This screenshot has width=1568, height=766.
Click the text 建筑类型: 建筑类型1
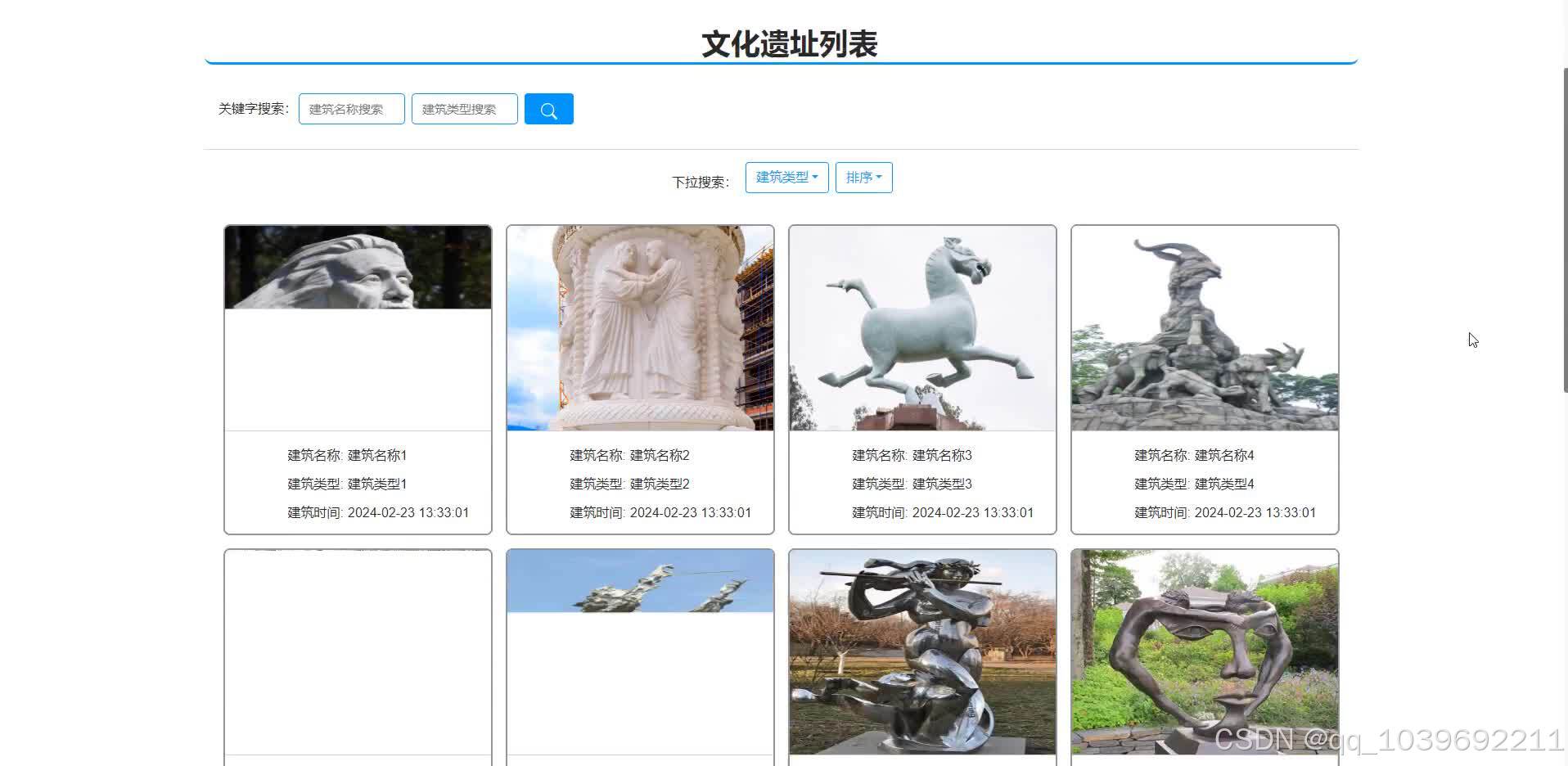pyautogui.click(x=347, y=484)
